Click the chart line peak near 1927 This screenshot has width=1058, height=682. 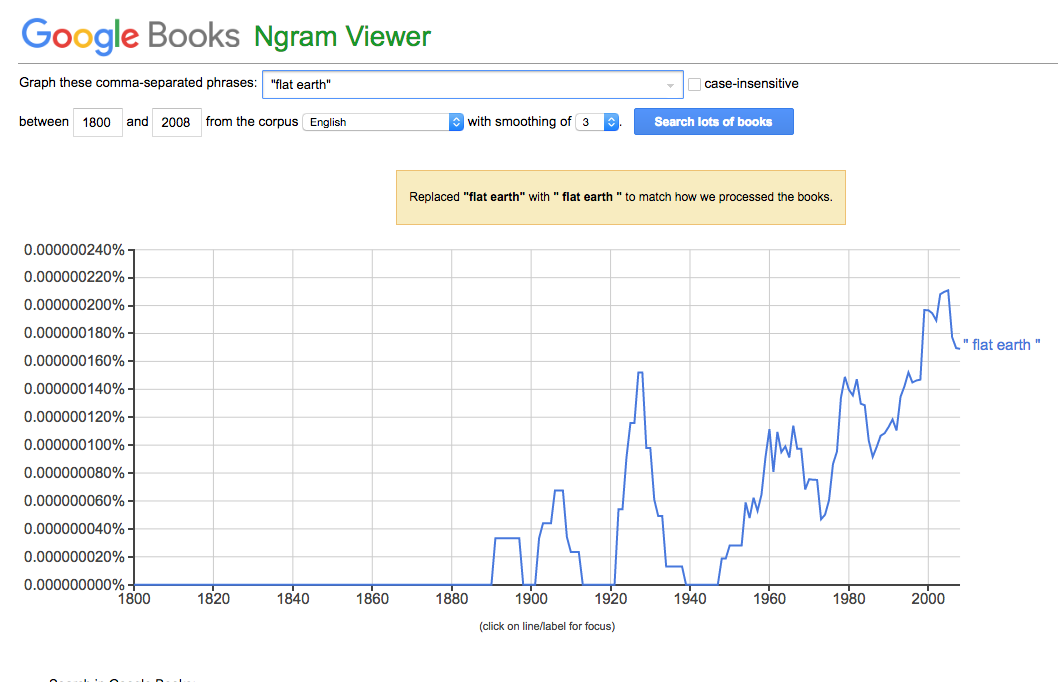point(640,372)
